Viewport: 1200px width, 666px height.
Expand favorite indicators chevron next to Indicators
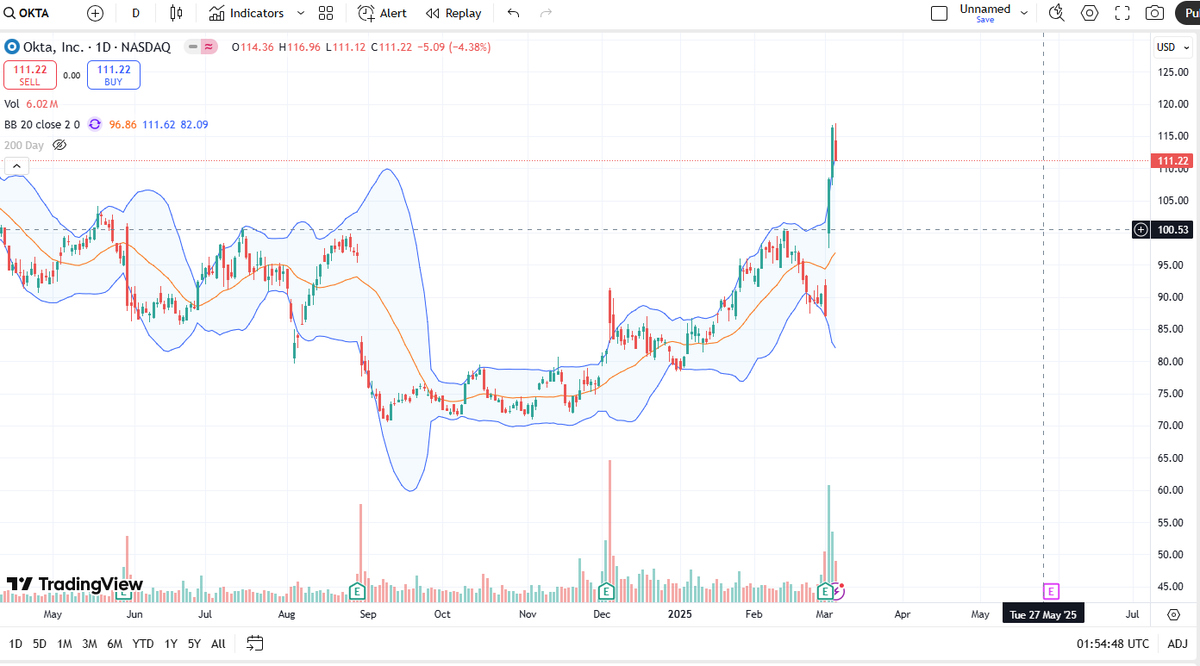(301, 13)
